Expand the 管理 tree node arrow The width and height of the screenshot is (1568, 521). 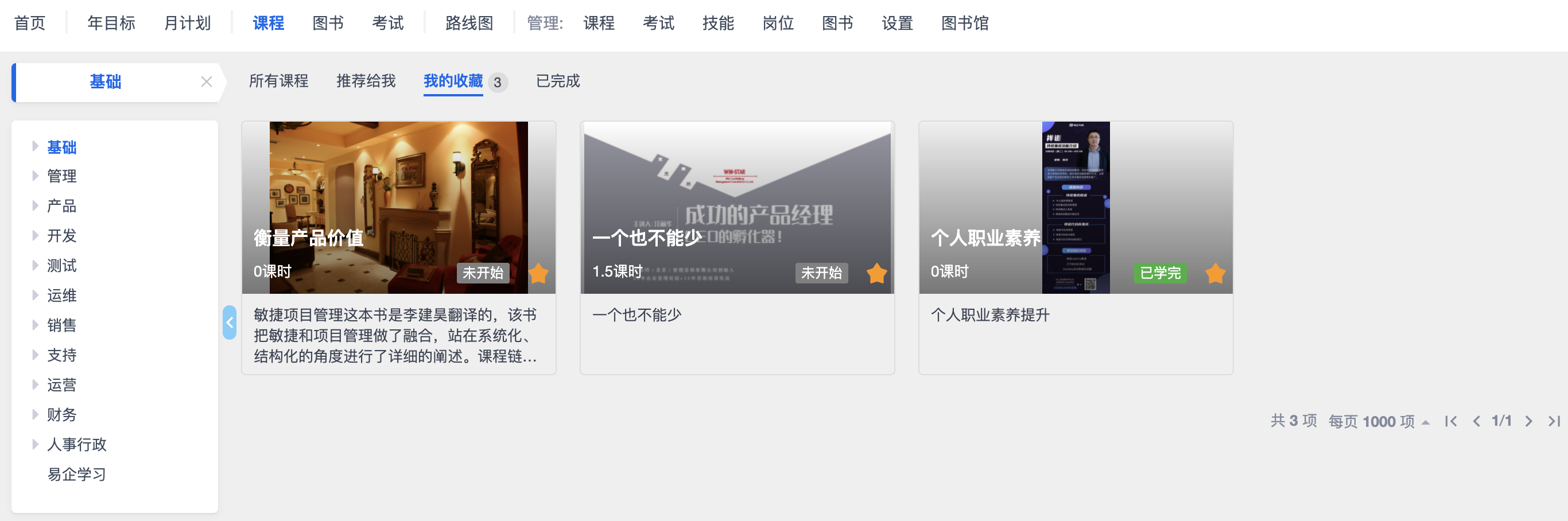36,176
